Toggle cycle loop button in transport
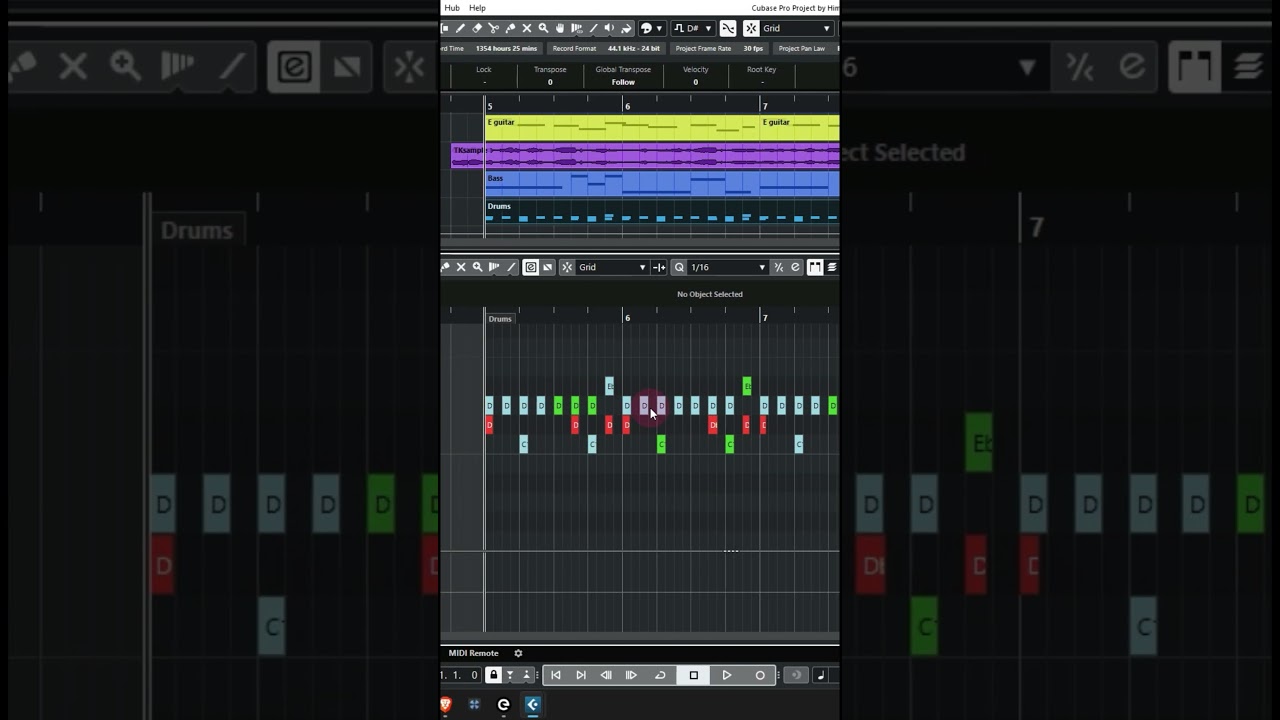The image size is (1280, 720). click(x=660, y=675)
